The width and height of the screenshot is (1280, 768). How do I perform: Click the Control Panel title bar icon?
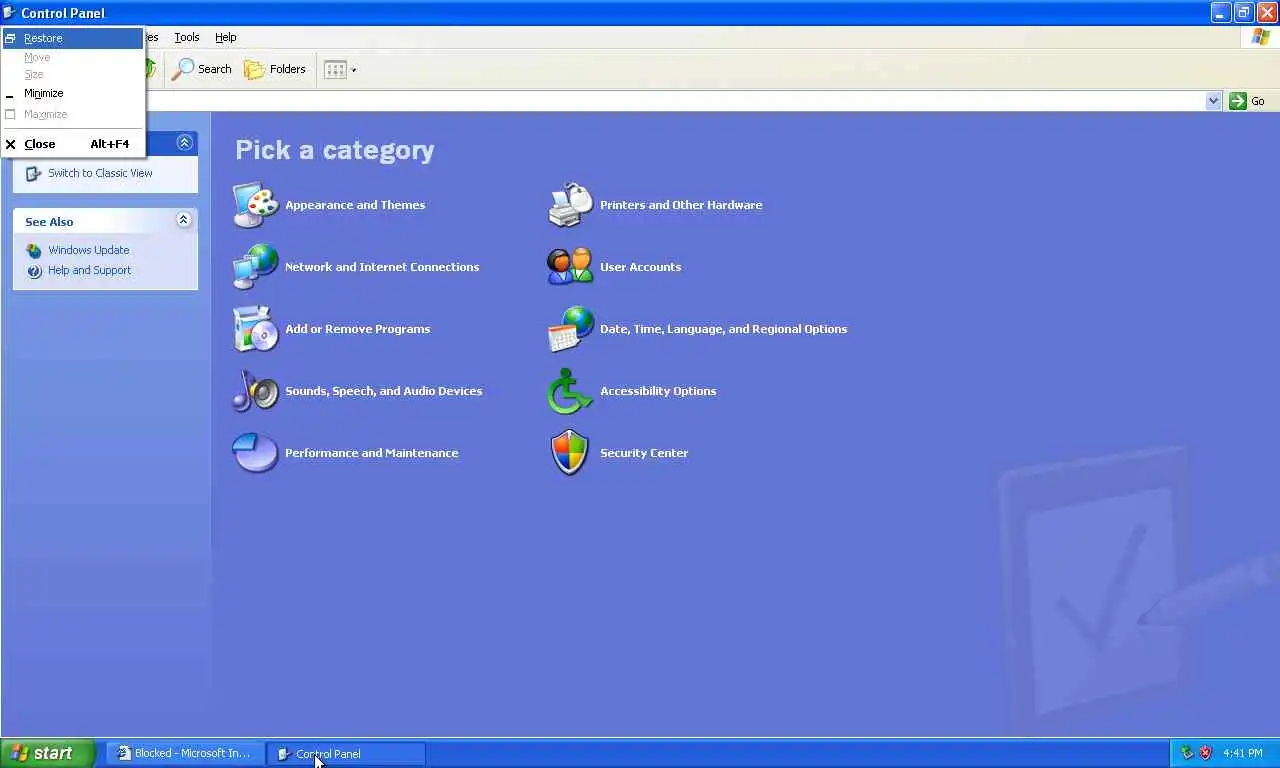click(10, 13)
